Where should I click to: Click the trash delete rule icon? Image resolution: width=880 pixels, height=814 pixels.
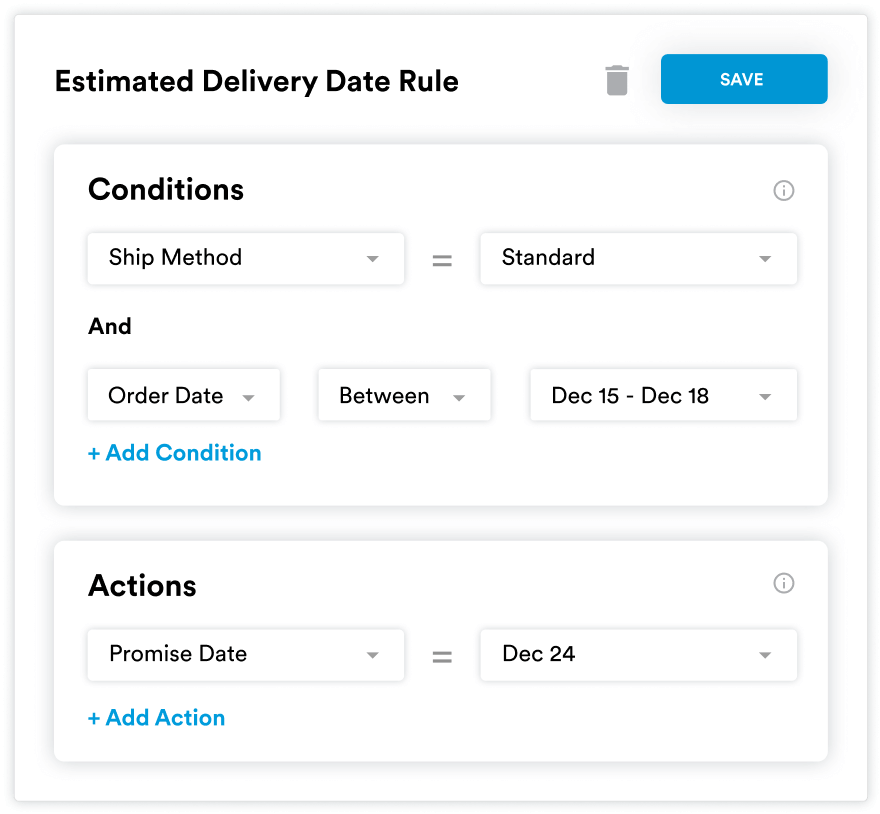pyautogui.click(x=617, y=80)
